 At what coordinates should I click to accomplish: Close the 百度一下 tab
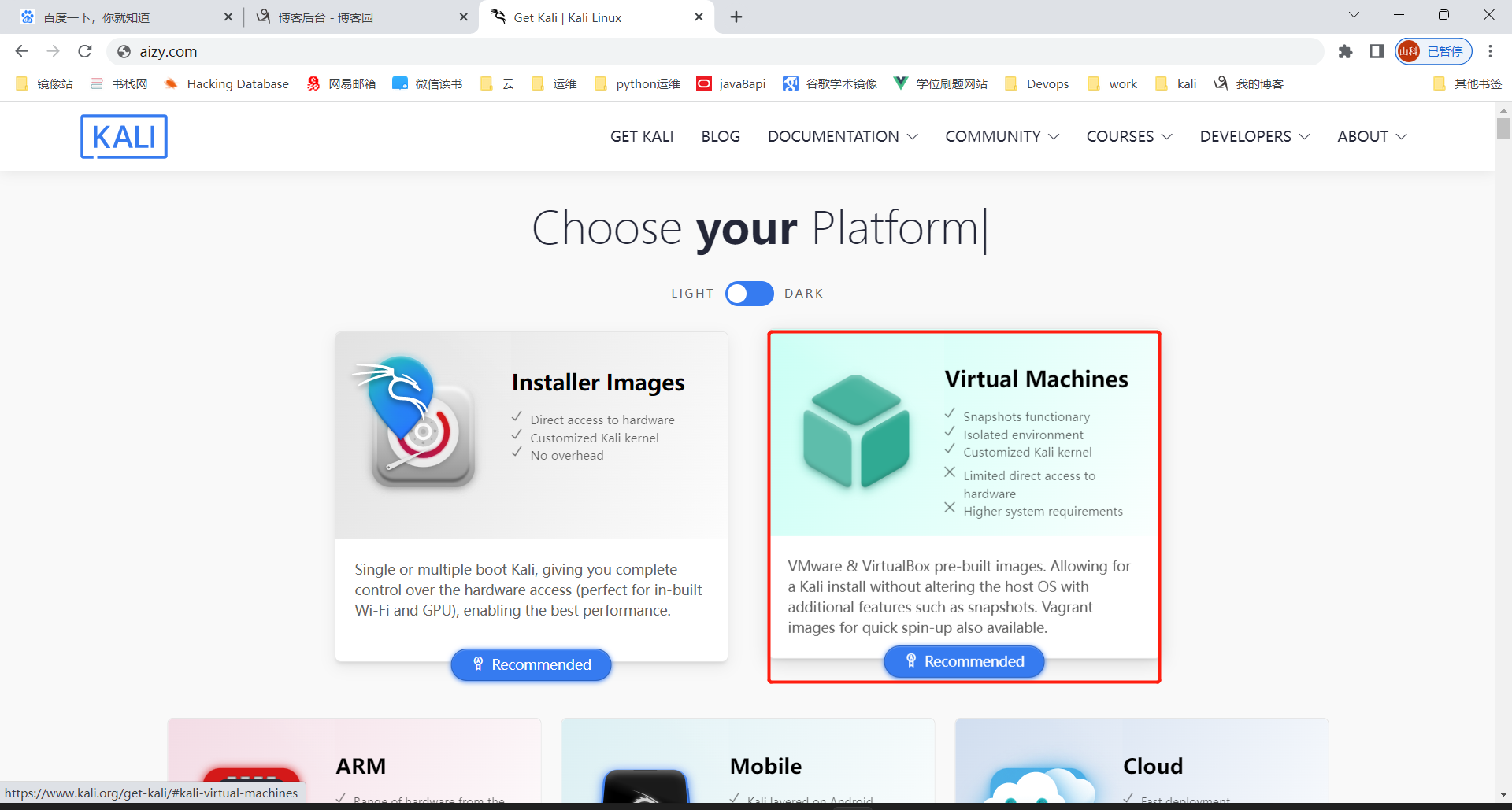(228, 17)
